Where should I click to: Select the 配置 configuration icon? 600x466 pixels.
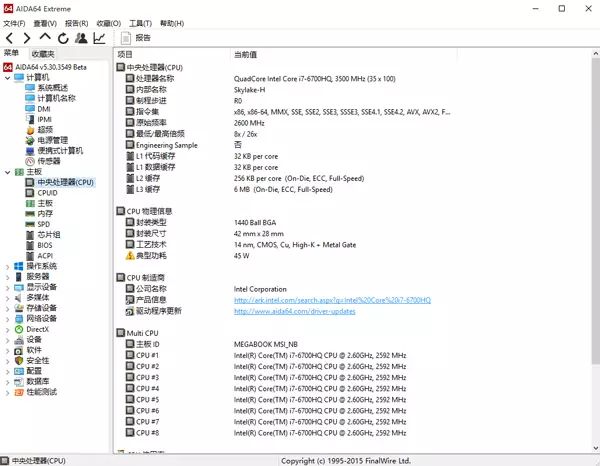[19, 371]
